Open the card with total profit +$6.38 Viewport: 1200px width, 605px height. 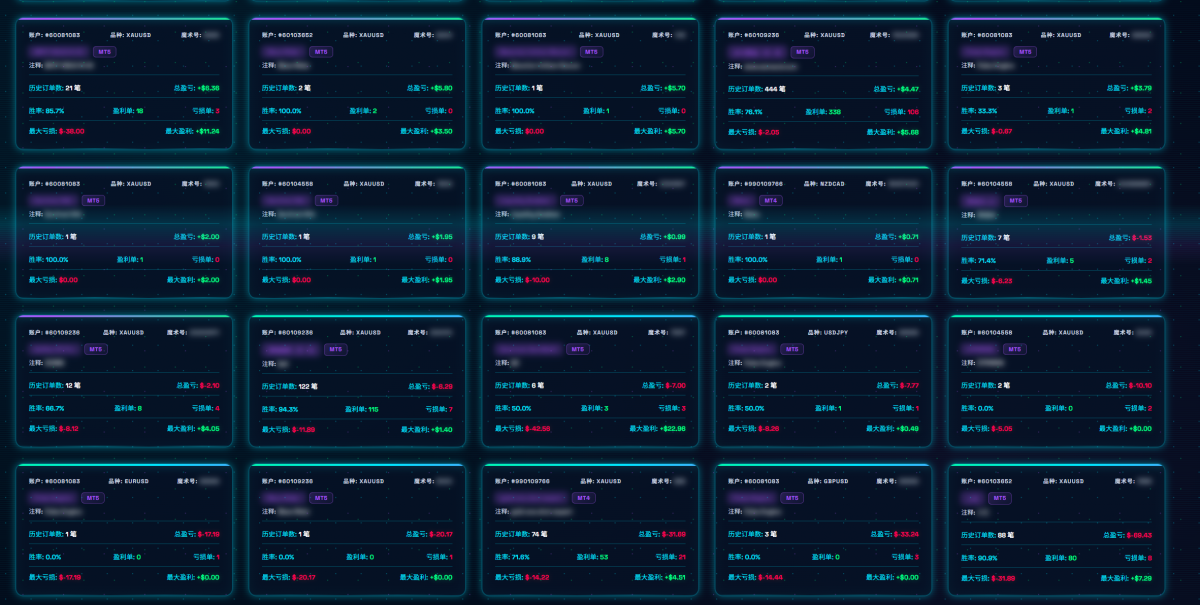coord(124,83)
